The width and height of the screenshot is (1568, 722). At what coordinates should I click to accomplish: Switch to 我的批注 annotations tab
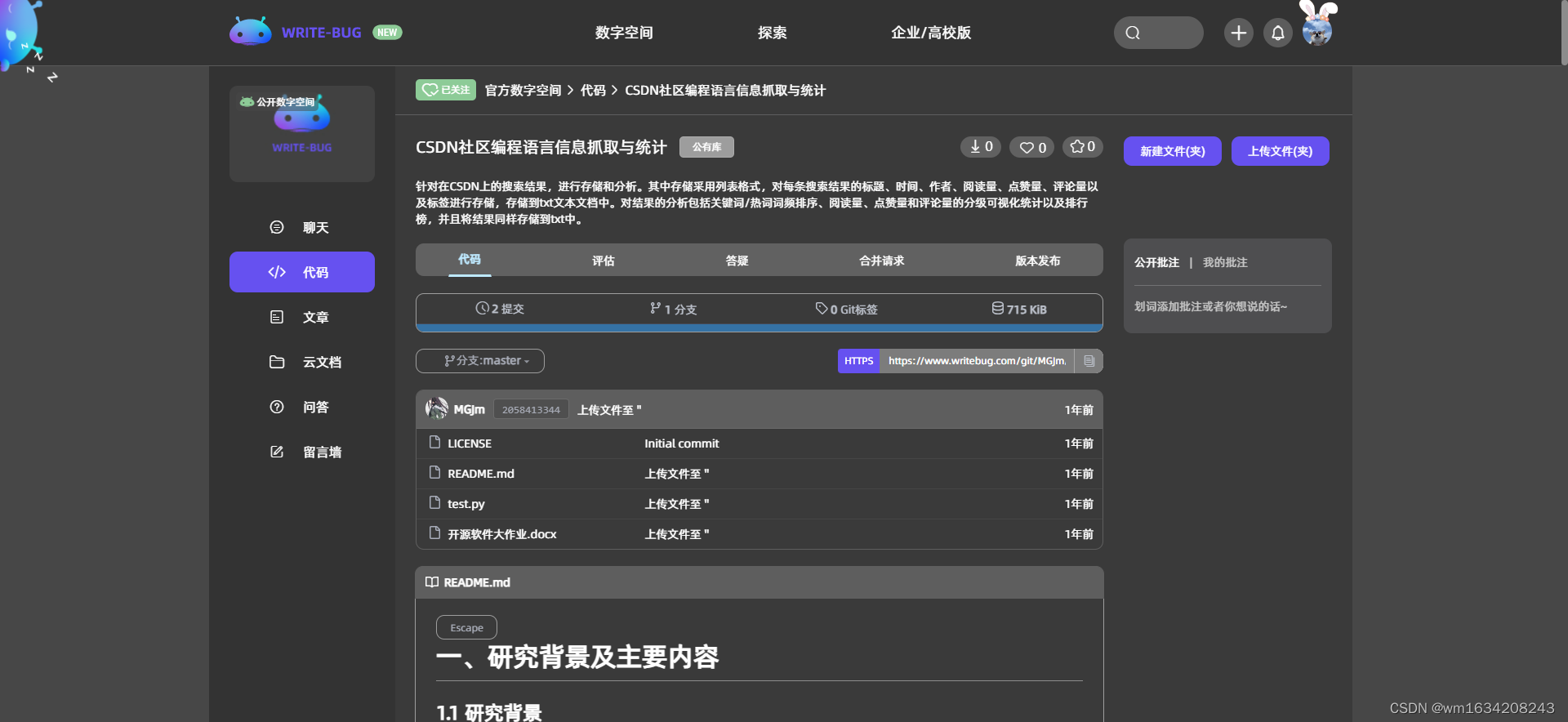click(x=1225, y=262)
